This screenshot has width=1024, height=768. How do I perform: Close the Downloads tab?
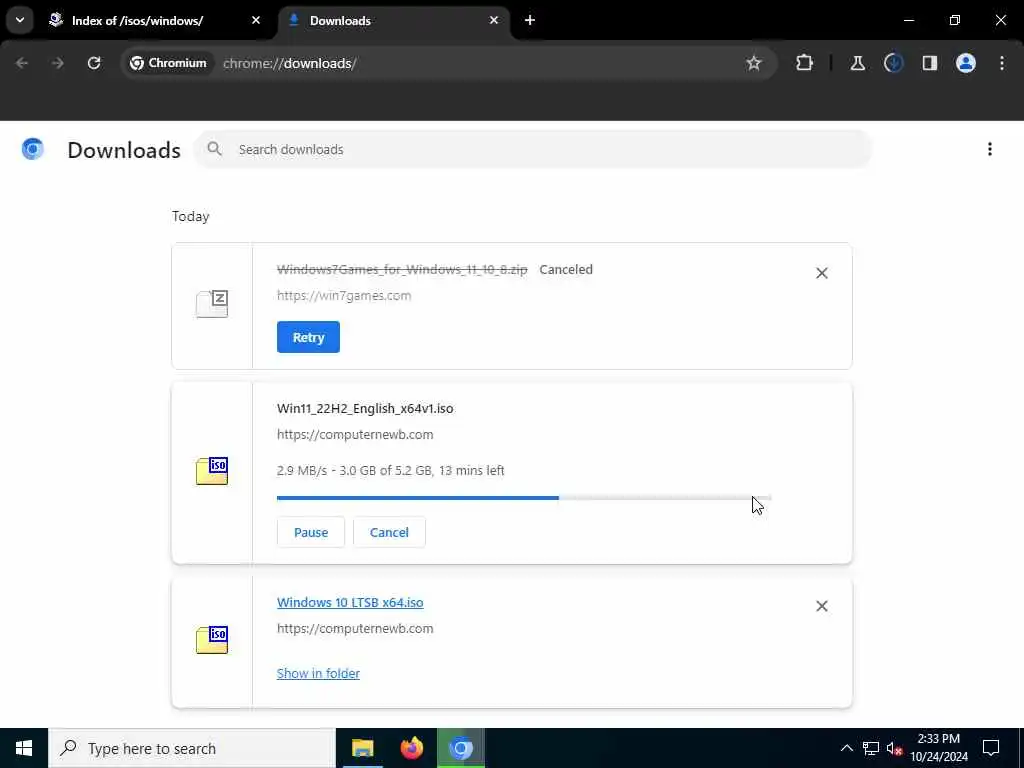click(494, 20)
